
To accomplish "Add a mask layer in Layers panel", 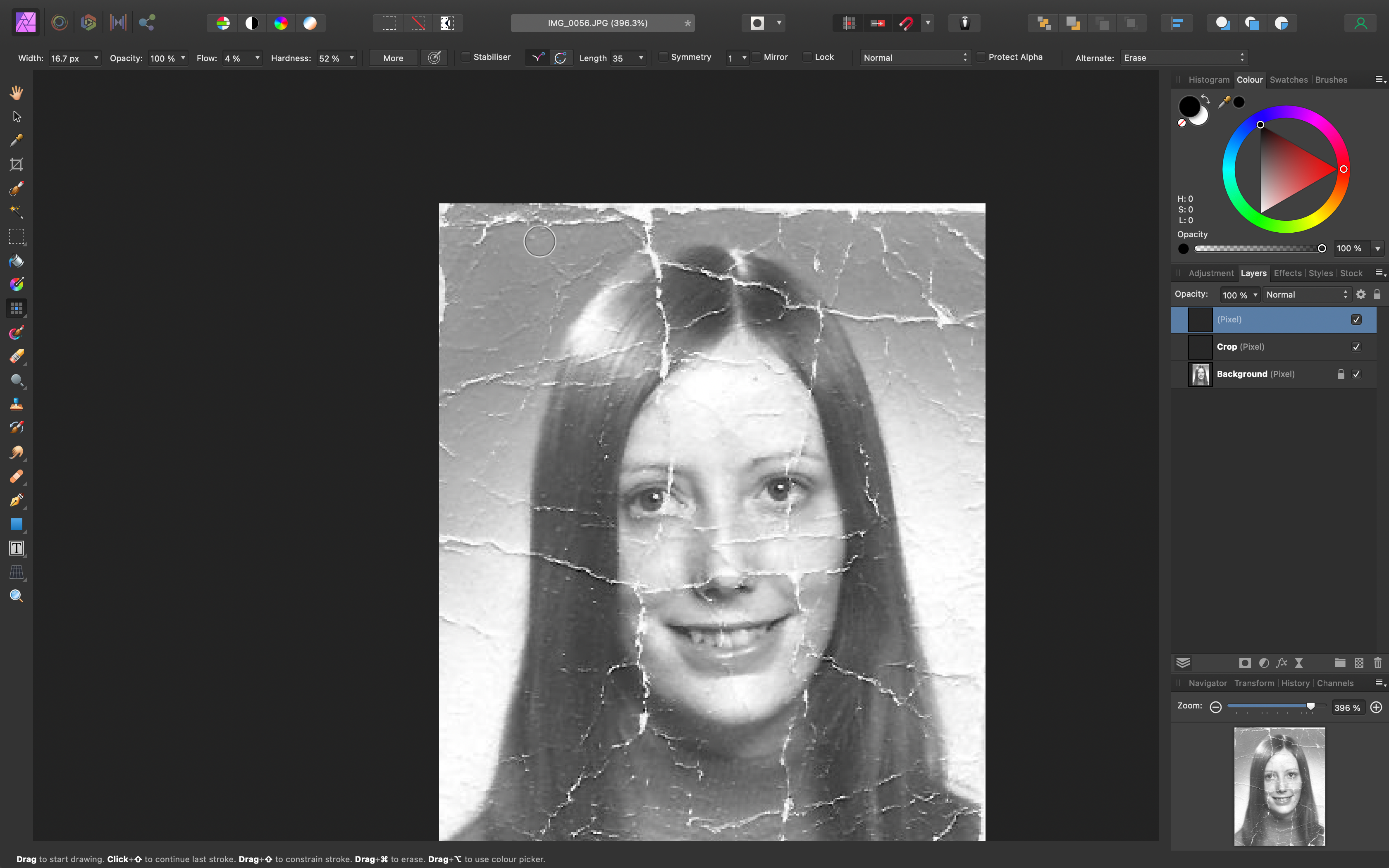I will pyautogui.click(x=1244, y=663).
